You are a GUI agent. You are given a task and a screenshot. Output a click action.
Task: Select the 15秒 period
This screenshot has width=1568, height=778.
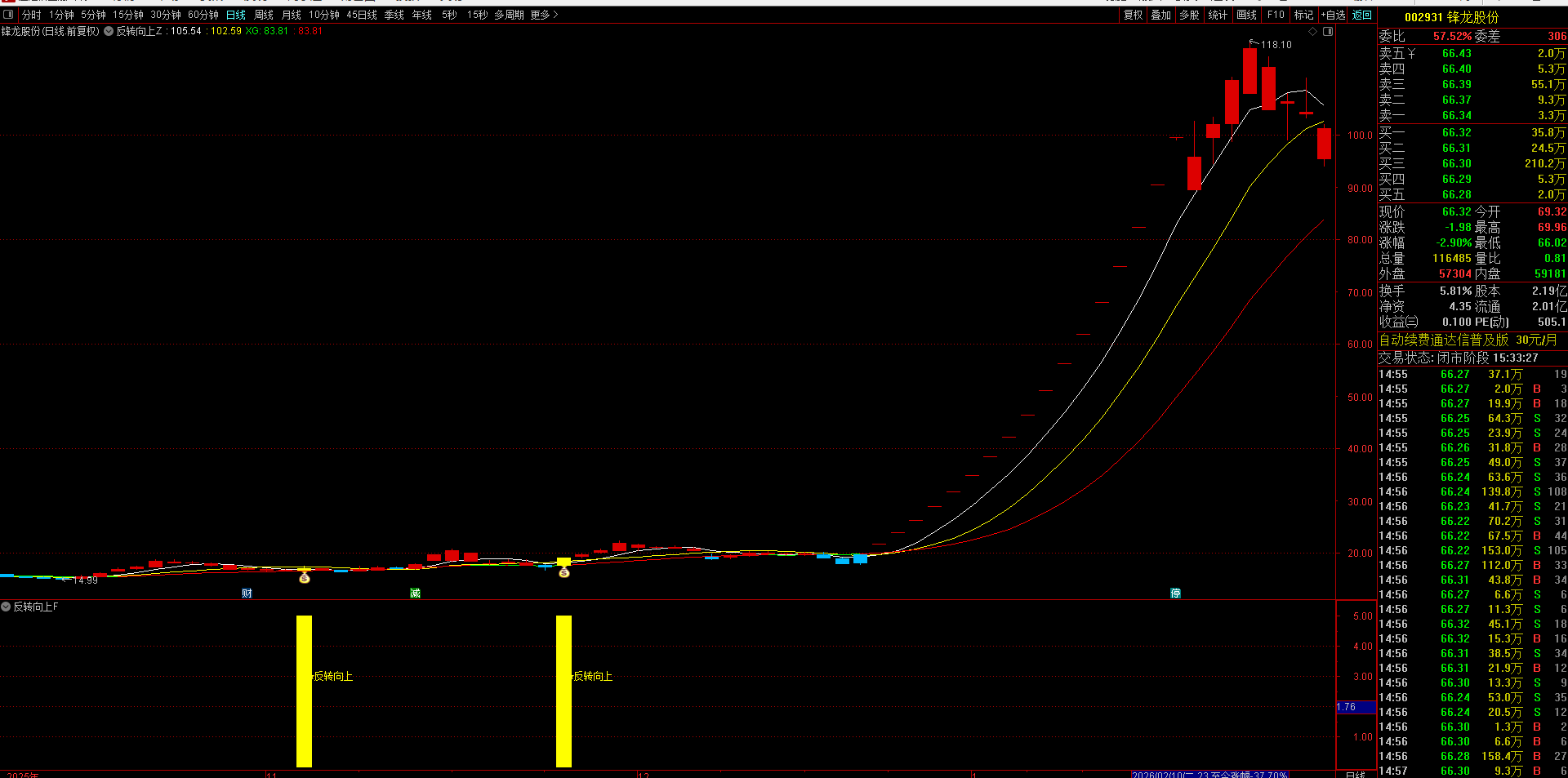pos(478,15)
